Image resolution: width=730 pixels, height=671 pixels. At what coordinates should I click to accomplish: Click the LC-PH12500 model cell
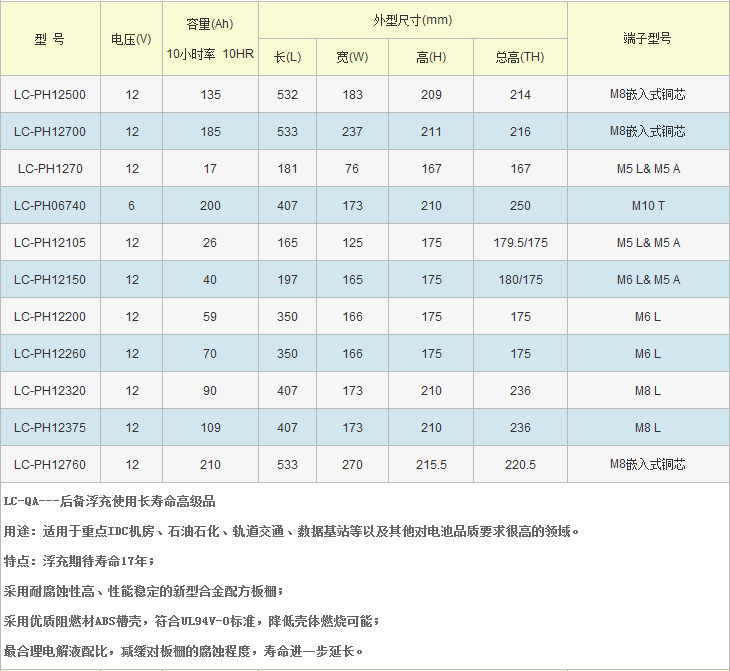(50, 95)
